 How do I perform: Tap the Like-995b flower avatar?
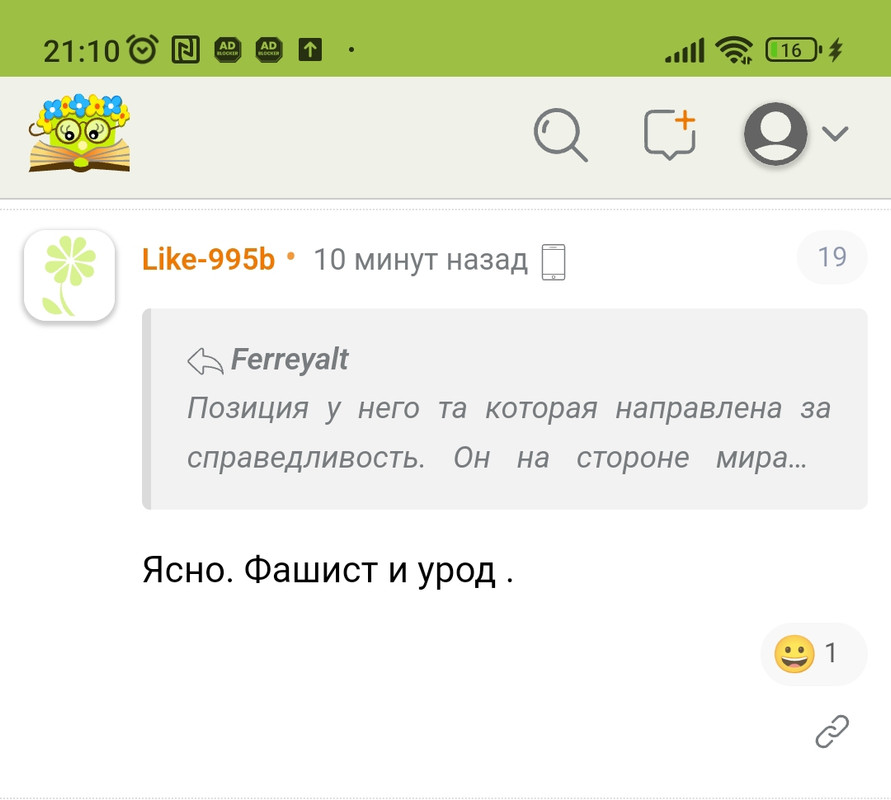(x=69, y=276)
